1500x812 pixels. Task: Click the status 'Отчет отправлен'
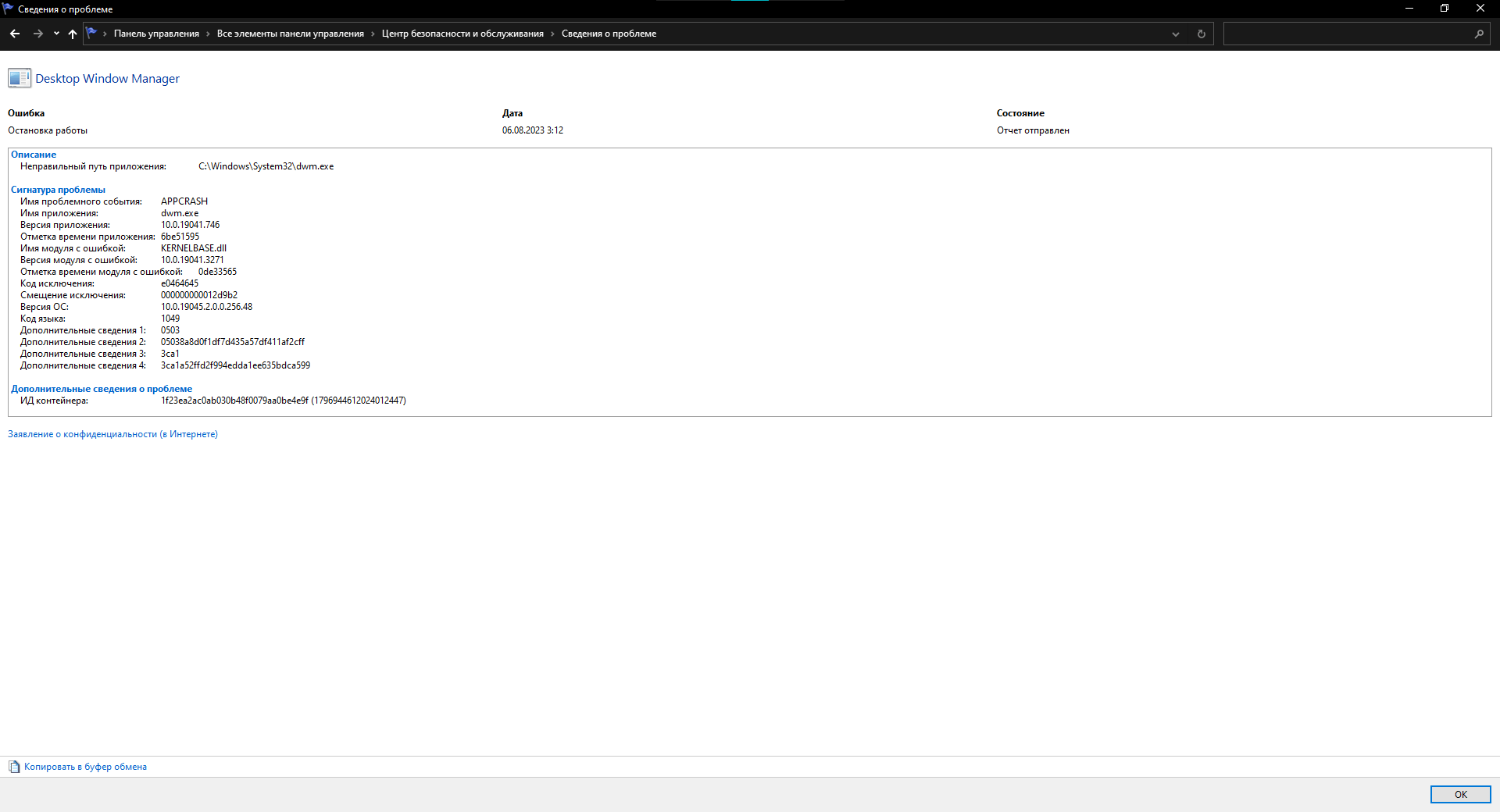coord(1033,130)
